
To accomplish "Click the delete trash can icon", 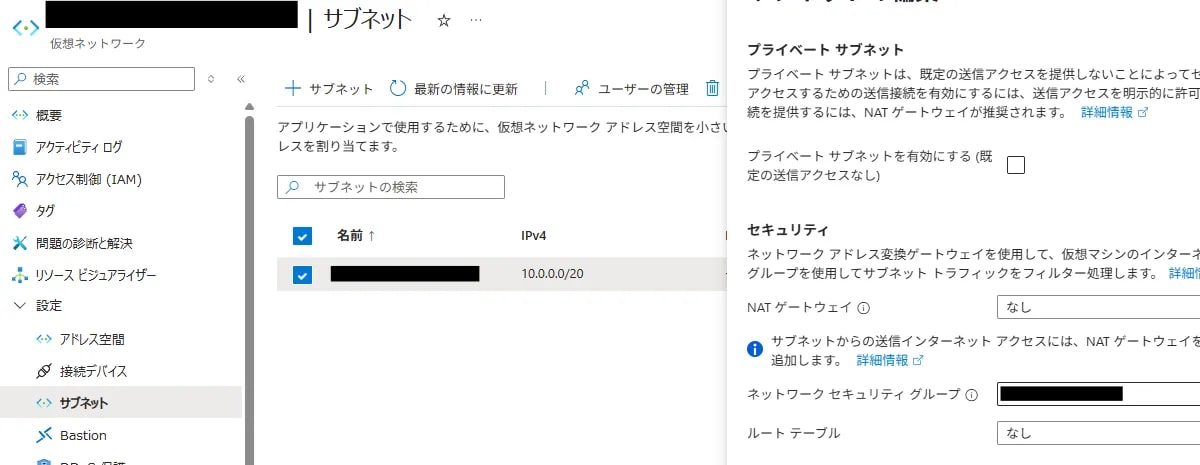I will point(713,88).
